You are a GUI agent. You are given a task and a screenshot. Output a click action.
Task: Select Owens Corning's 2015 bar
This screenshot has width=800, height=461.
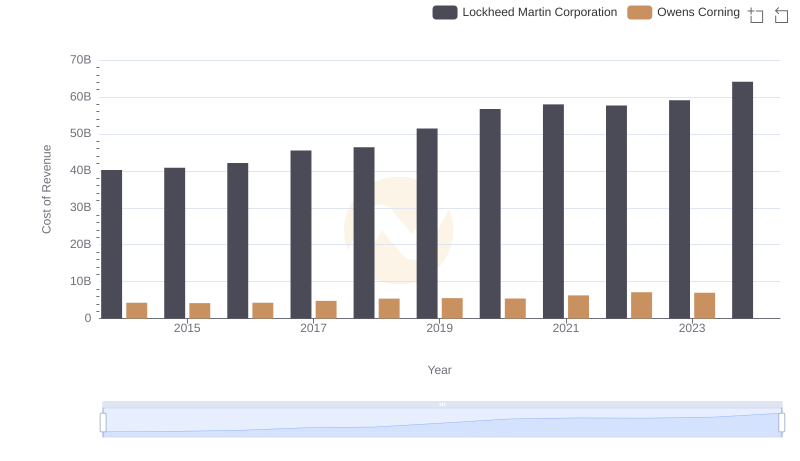[200, 310]
